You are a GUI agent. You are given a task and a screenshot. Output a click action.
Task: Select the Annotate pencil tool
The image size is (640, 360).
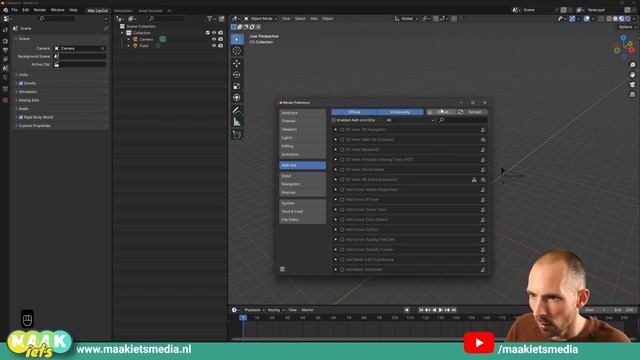pos(237,111)
